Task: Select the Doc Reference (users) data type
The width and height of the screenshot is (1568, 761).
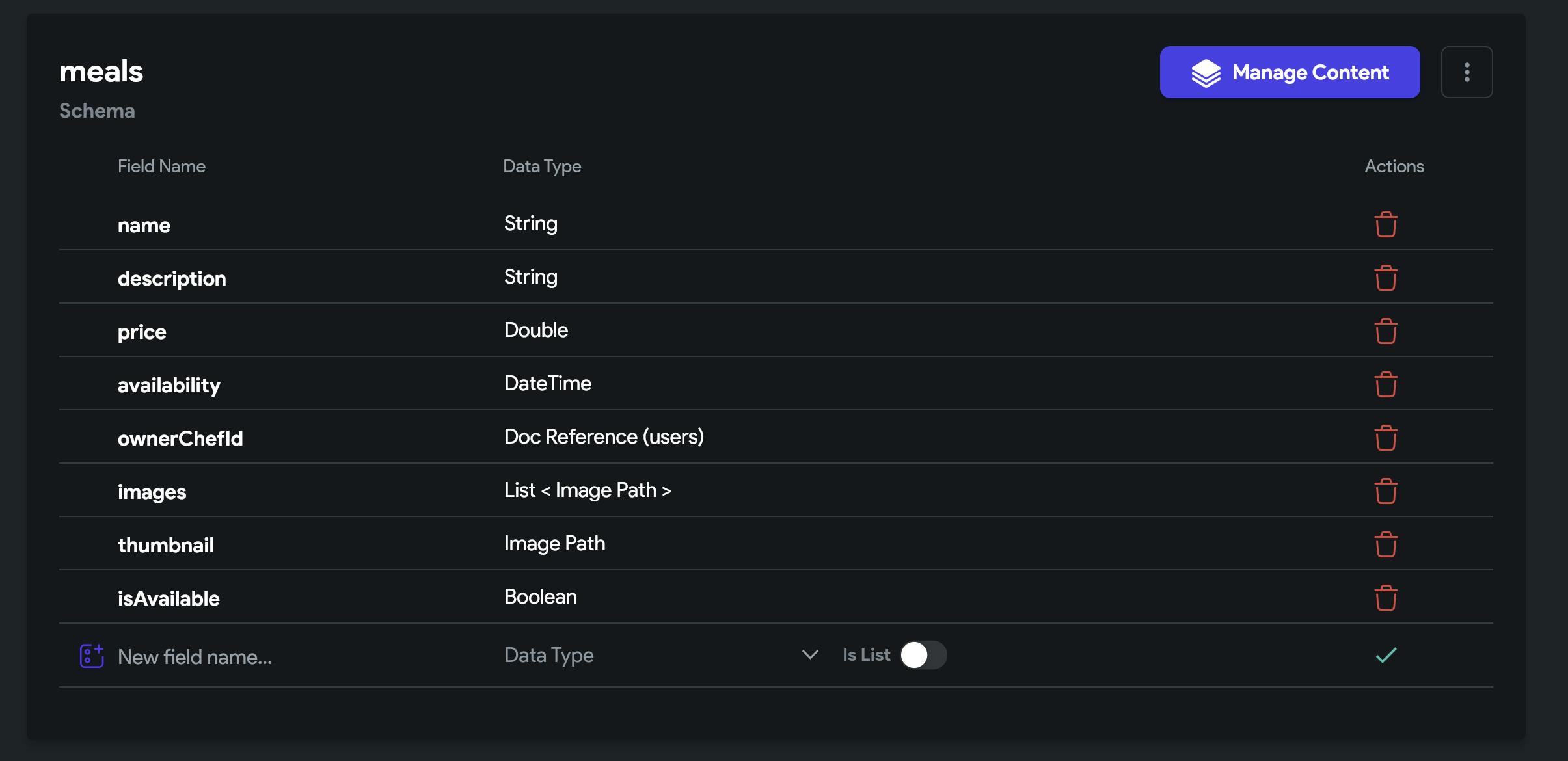Action: pyautogui.click(x=604, y=437)
